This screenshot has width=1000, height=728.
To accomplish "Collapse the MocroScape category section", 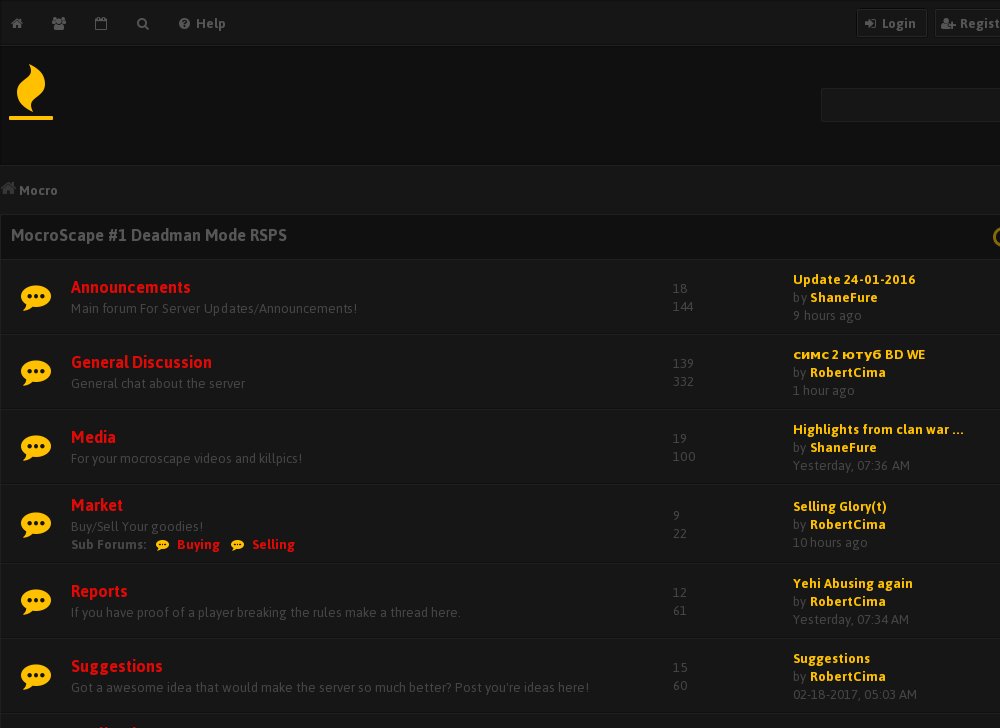I will click(x=995, y=237).
